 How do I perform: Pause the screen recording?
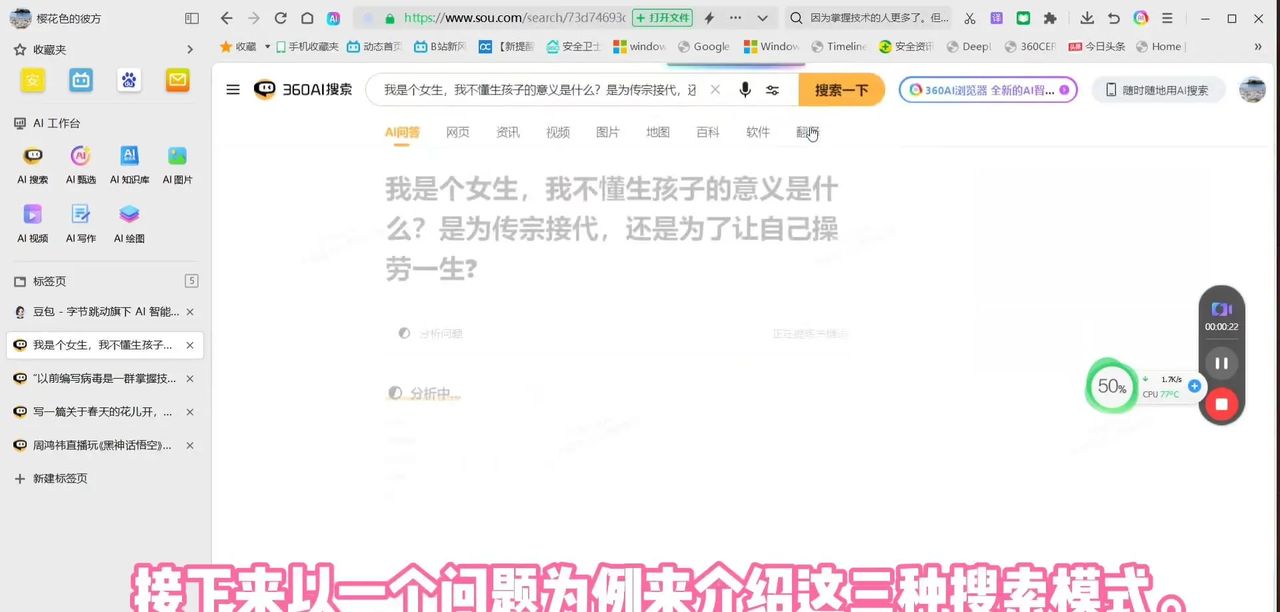click(1221, 363)
